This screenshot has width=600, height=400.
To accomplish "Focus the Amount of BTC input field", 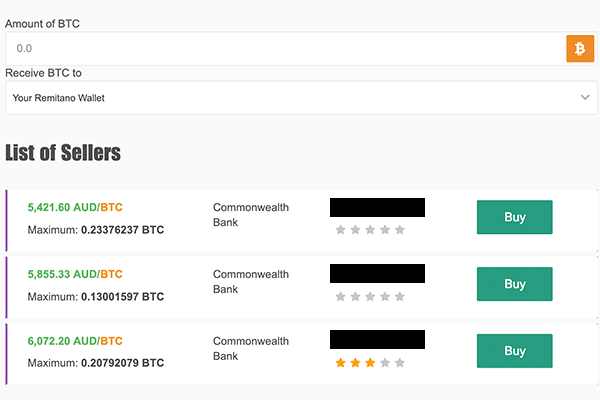I will [x=285, y=48].
